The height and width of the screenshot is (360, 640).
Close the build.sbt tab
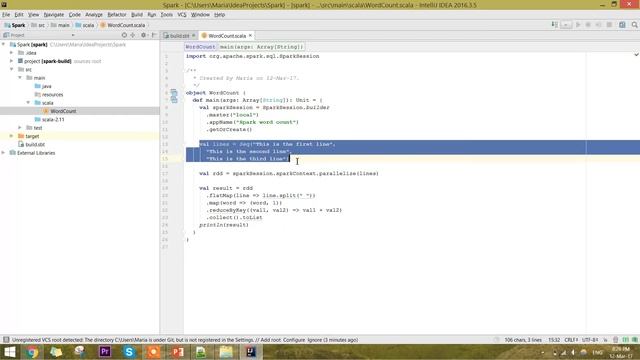pos(194,36)
